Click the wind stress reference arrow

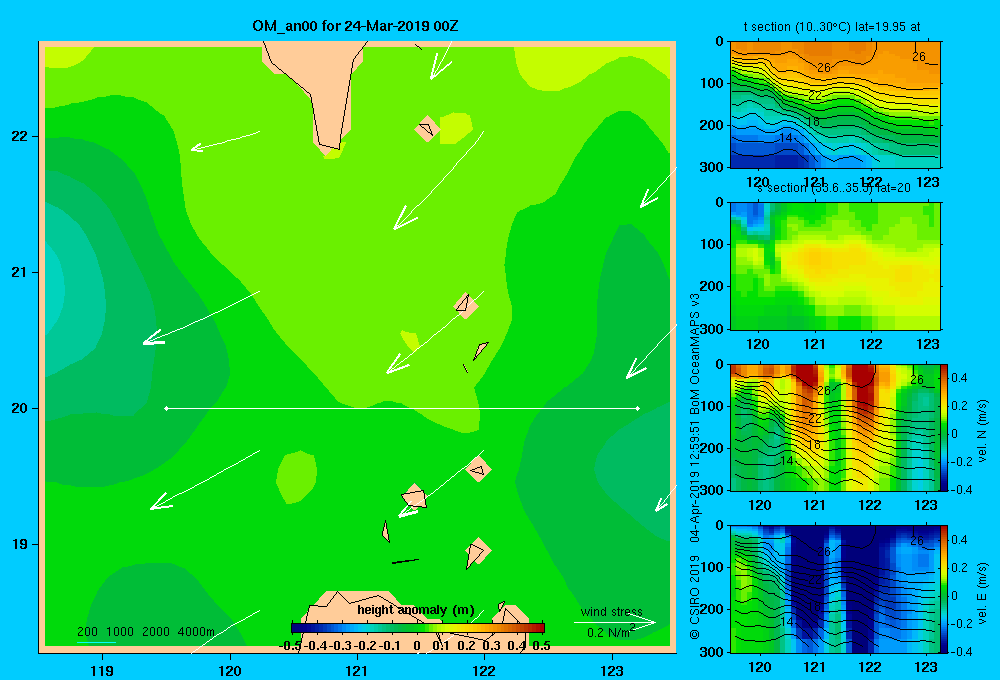click(x=614, y=623)
